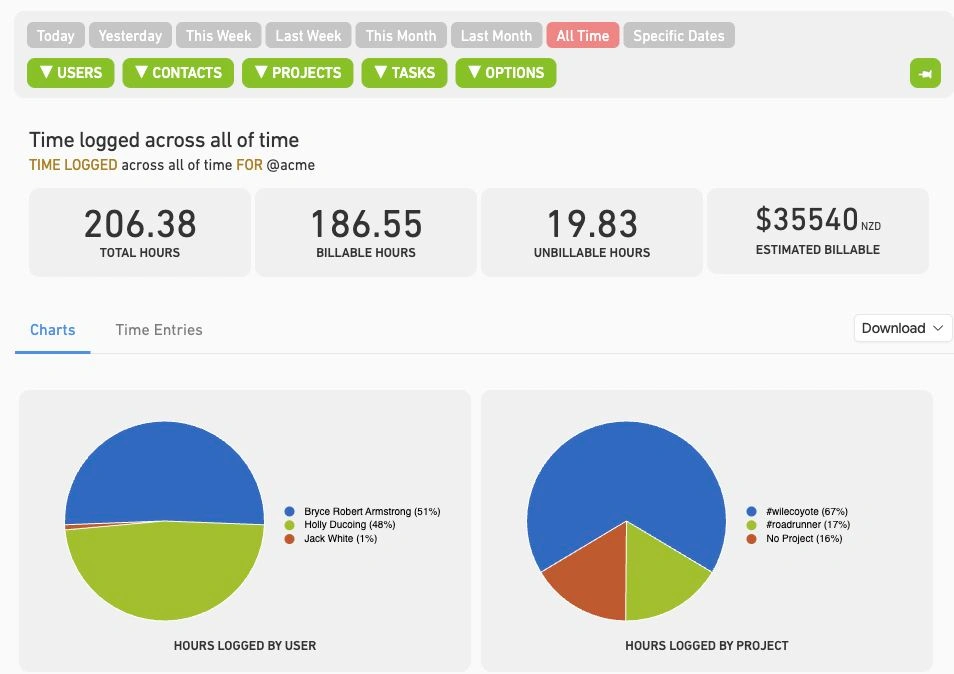
Task: Switch to the Time Entries tab
Action: [159, 330]
